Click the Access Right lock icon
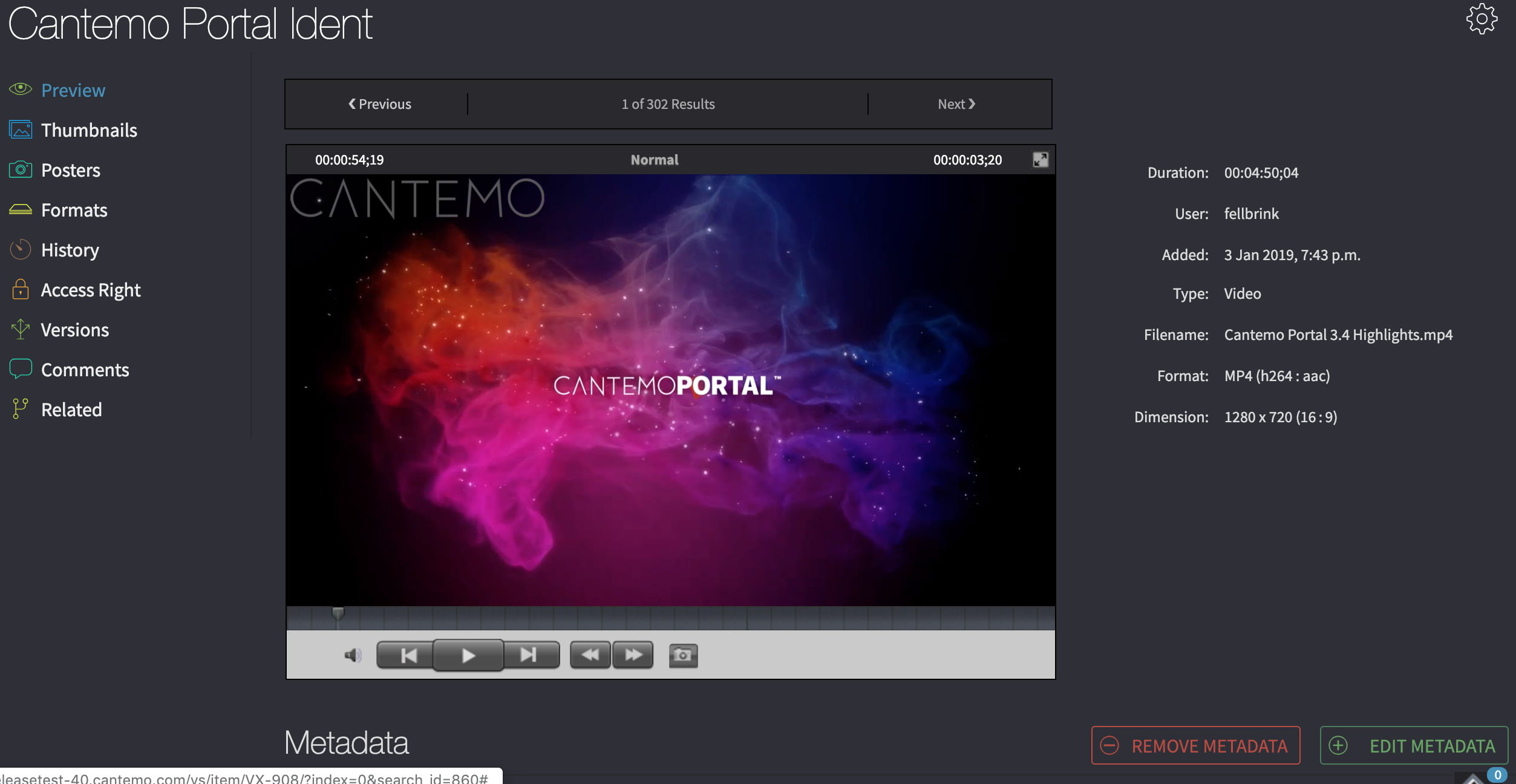The height and width of the screenshot is (784, 1516). tap(21, 289)
